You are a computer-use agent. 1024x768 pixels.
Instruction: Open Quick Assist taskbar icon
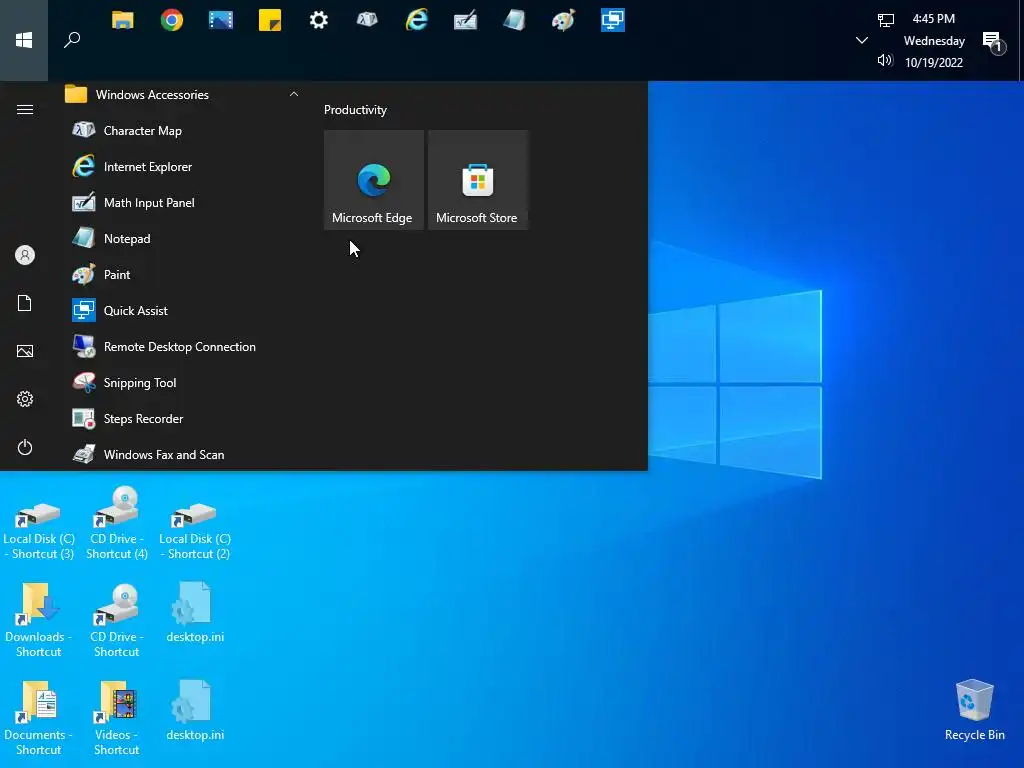pos(613,20)
